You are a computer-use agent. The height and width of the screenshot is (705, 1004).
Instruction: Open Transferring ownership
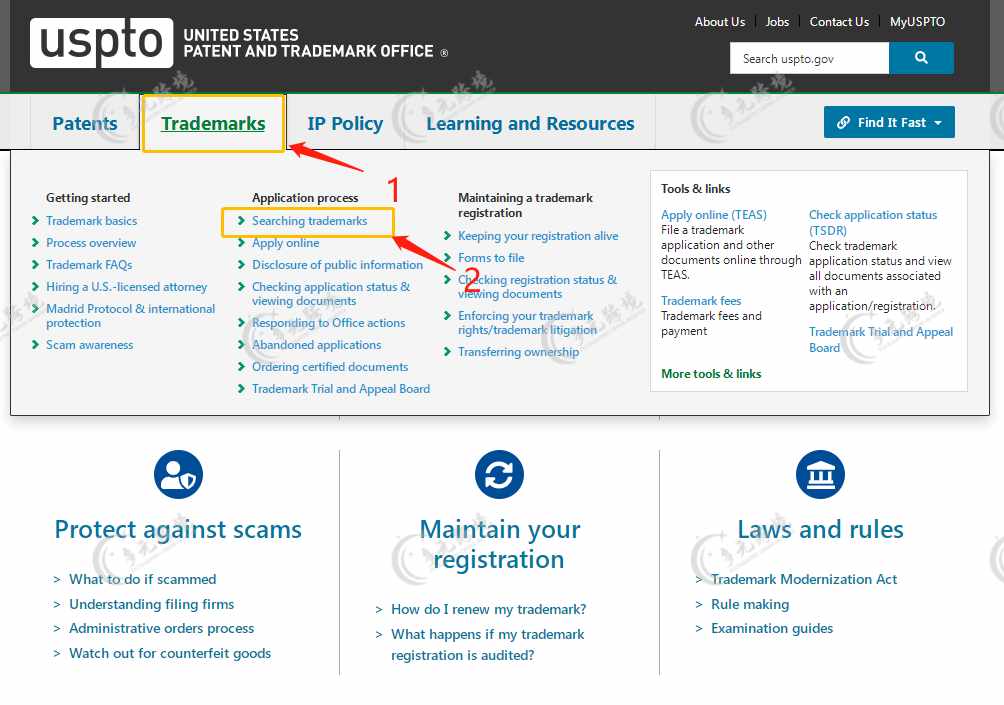(518, 352)
